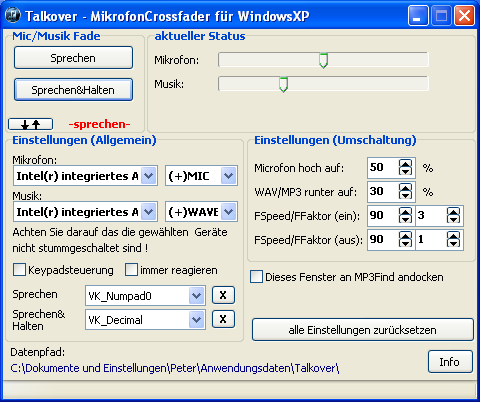
Task: Open the Datenpfad Talkover folder link
Action: [175, 368]
